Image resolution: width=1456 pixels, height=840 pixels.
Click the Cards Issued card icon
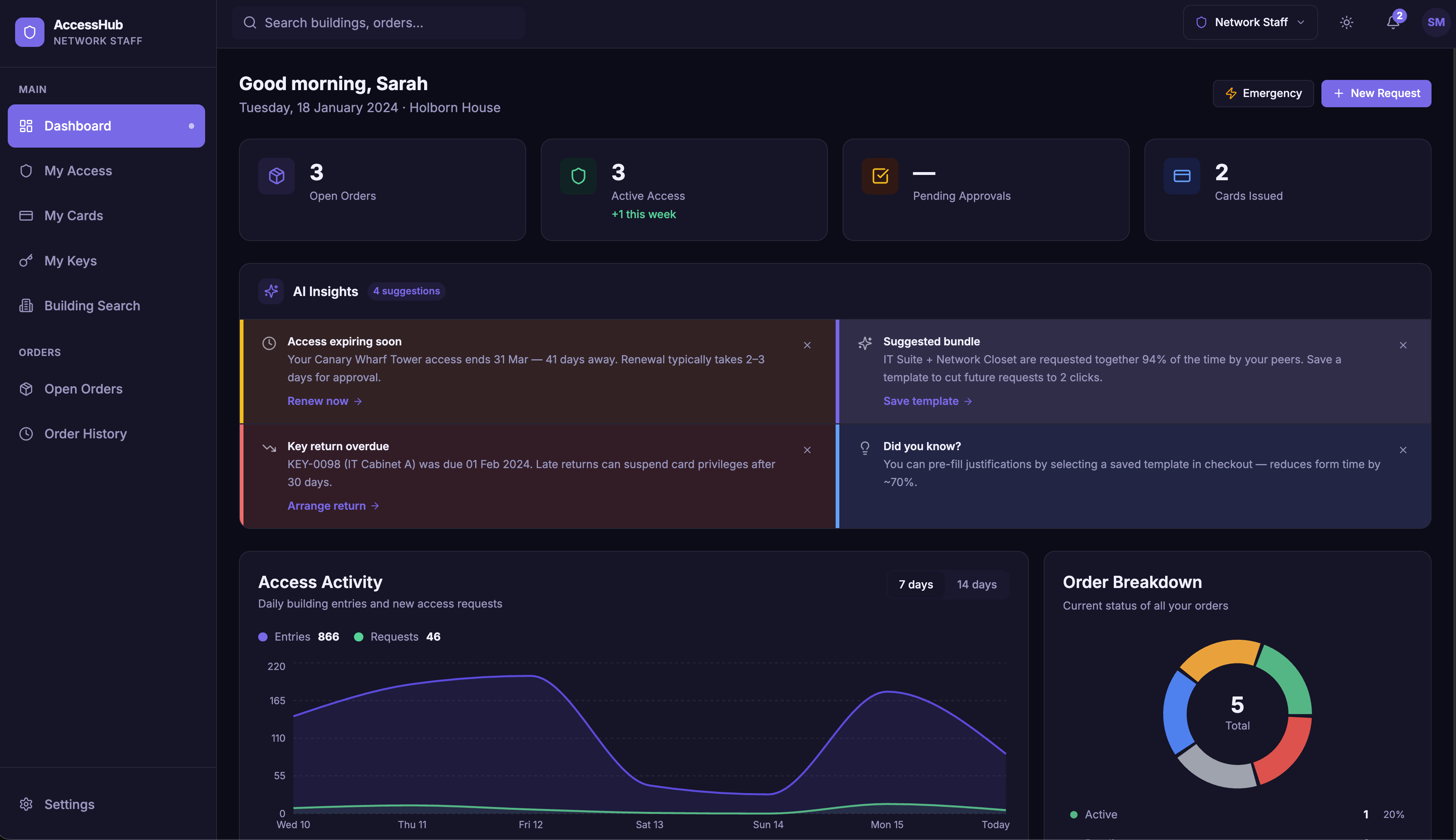1182,176
